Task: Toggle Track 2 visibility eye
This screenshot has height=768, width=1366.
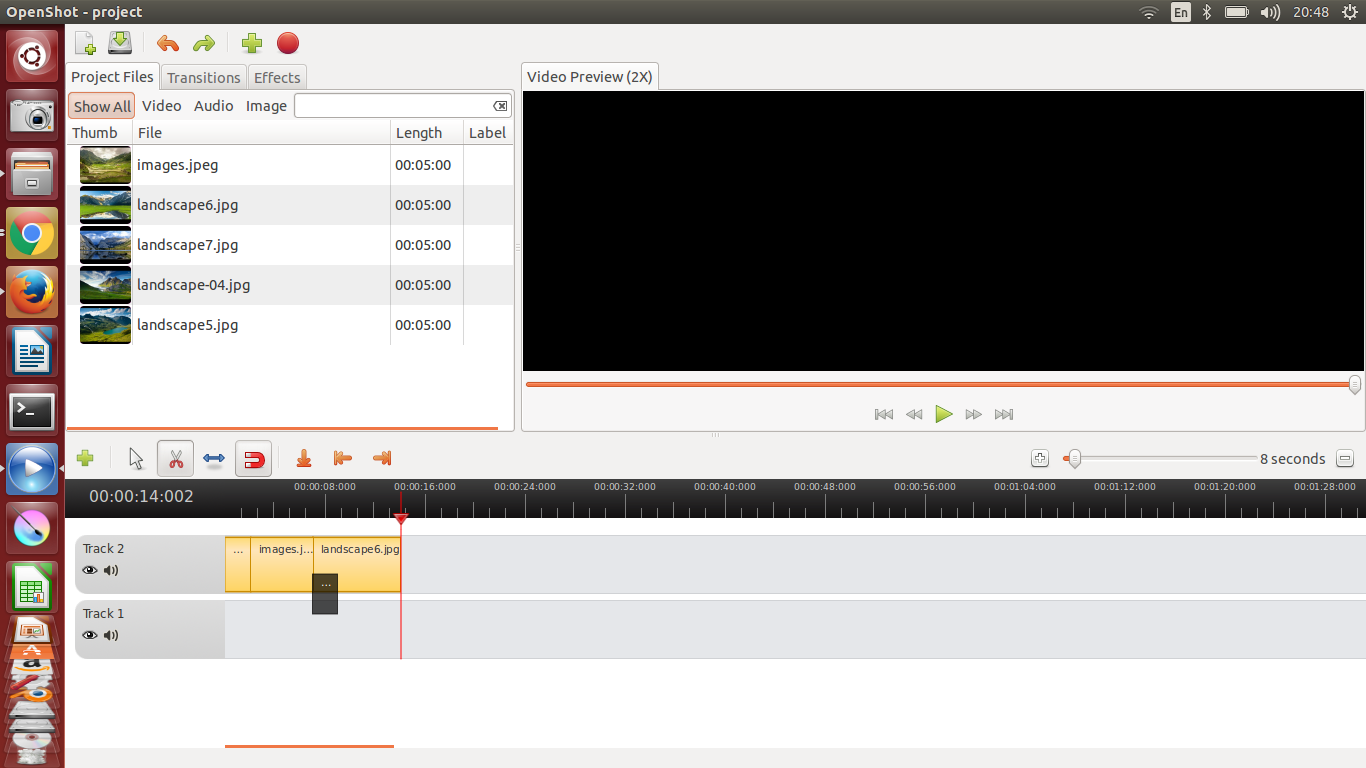Action: (90, 570)
